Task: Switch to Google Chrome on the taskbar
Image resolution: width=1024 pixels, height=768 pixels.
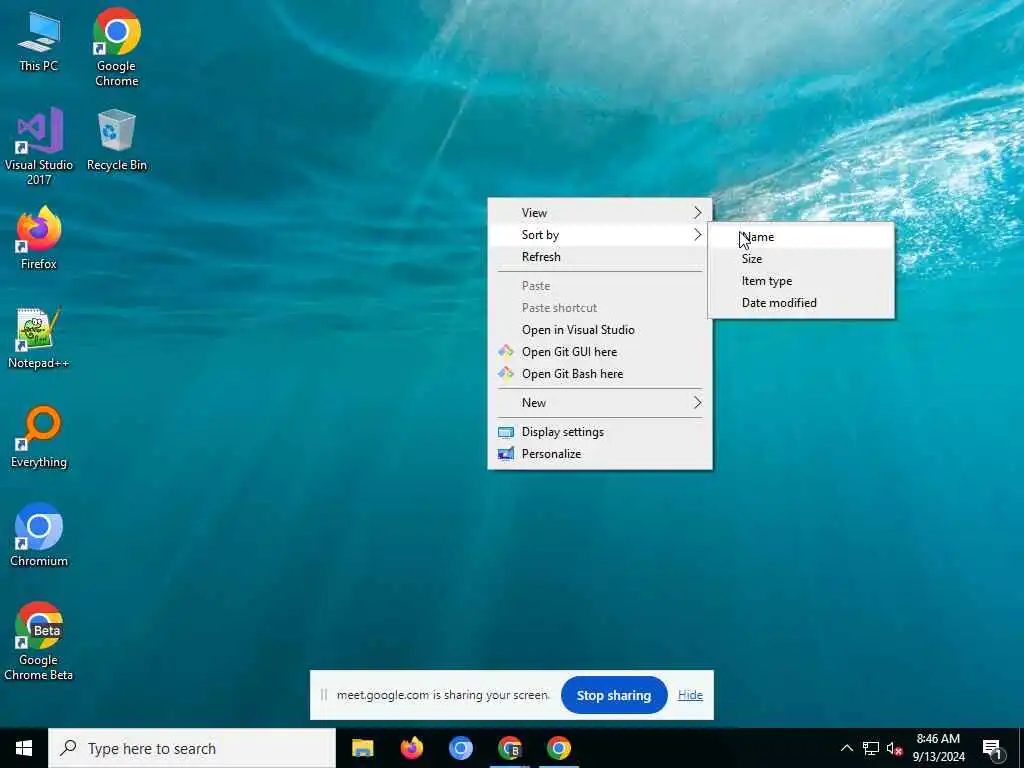Action: (x=558, y=748)
